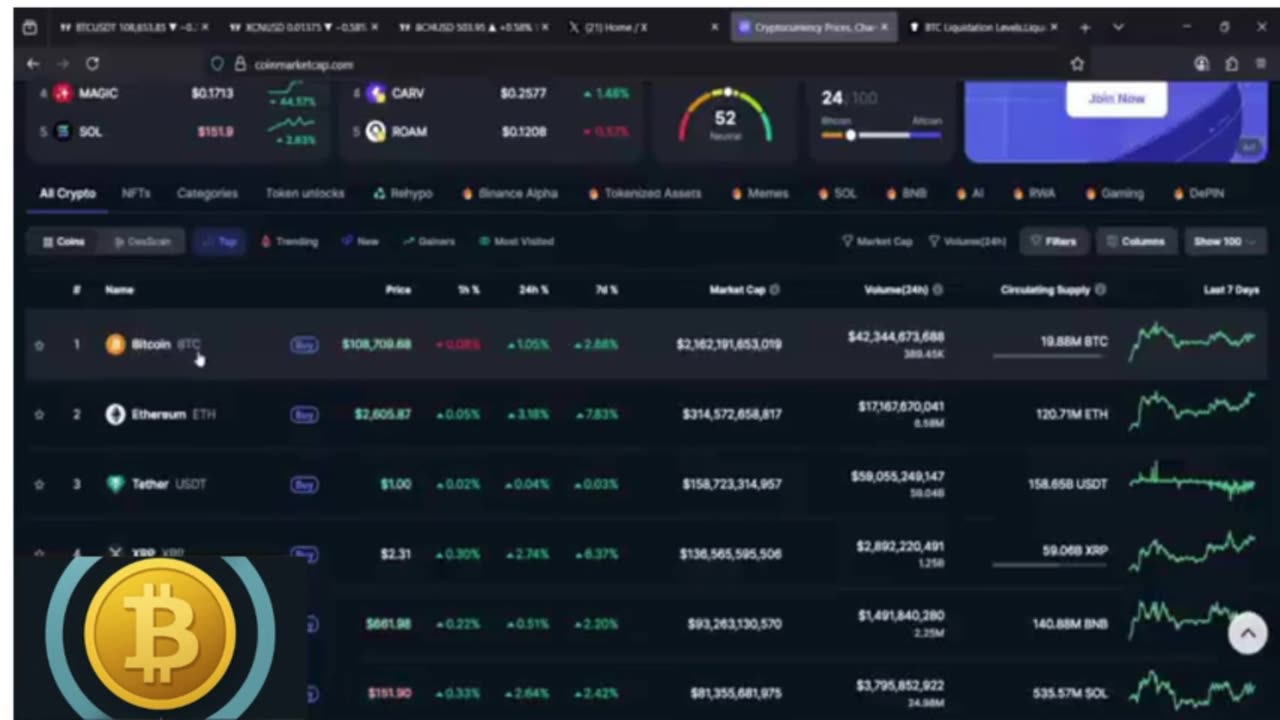Jump to top with the up arrow button
Viewport: 1280px width, 720px height.
coord(1247,633)
